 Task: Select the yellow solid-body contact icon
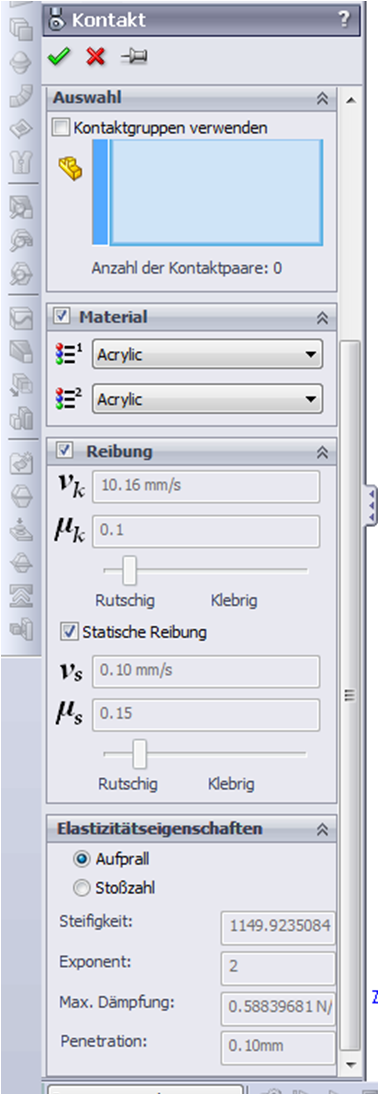click(x=68, y=168)
